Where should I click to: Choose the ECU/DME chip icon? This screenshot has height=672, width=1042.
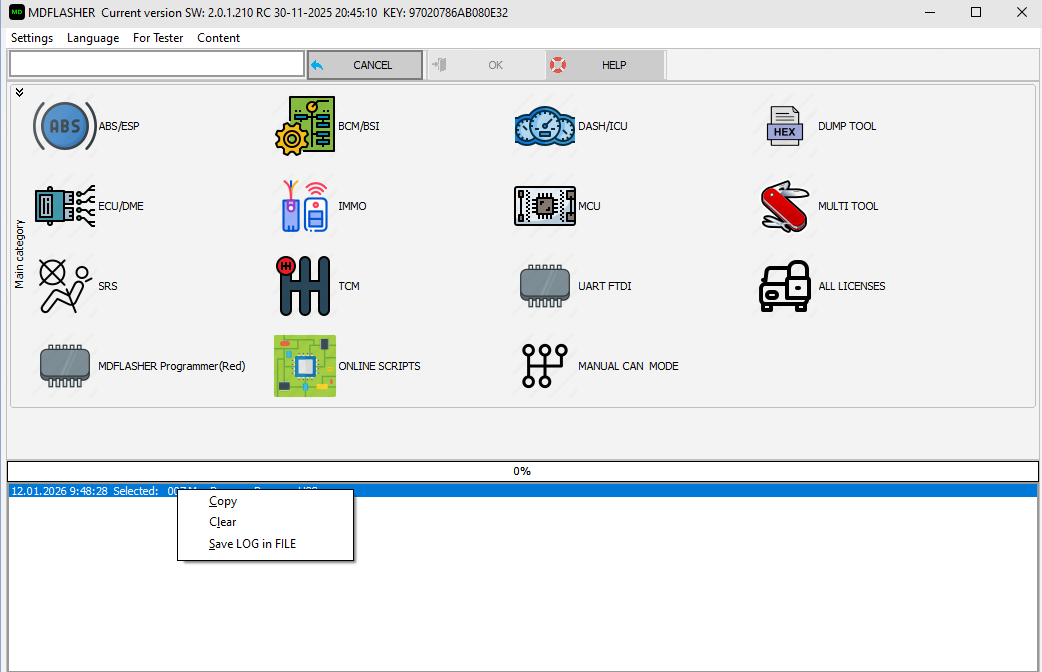pyautogui.click(x=65, y=207)
